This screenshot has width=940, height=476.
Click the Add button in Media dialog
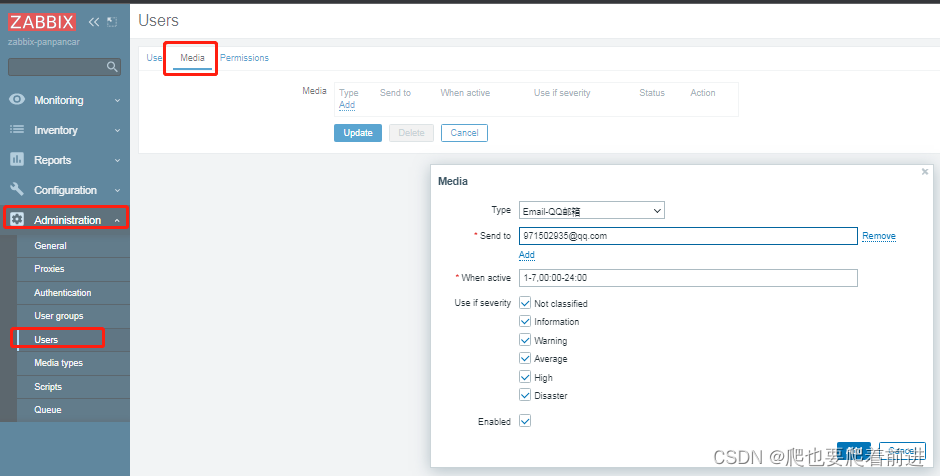point(854,451)
